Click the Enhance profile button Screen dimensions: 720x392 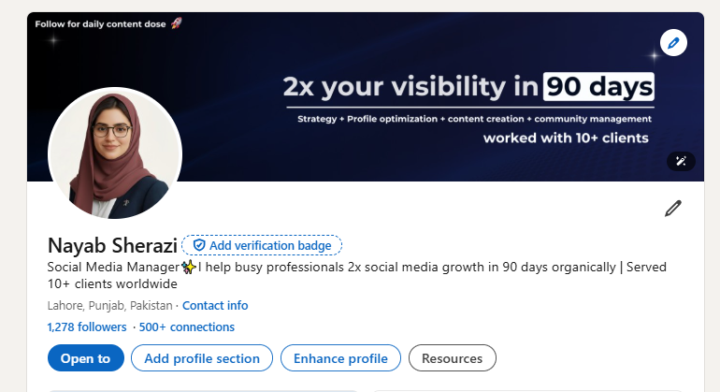340,358
